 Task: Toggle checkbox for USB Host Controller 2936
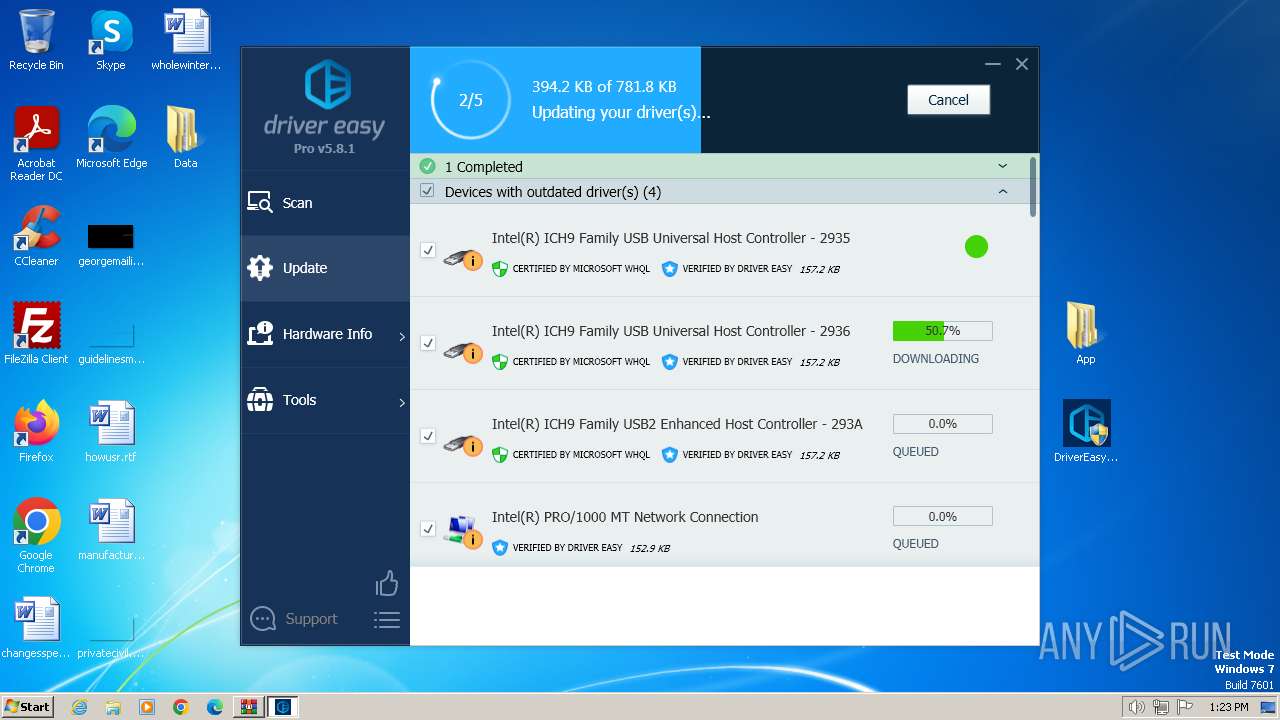[428, 343]
